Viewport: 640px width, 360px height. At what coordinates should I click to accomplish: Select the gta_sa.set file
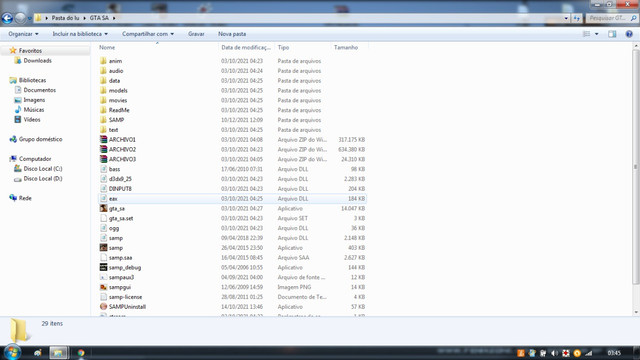click(121, 218)
